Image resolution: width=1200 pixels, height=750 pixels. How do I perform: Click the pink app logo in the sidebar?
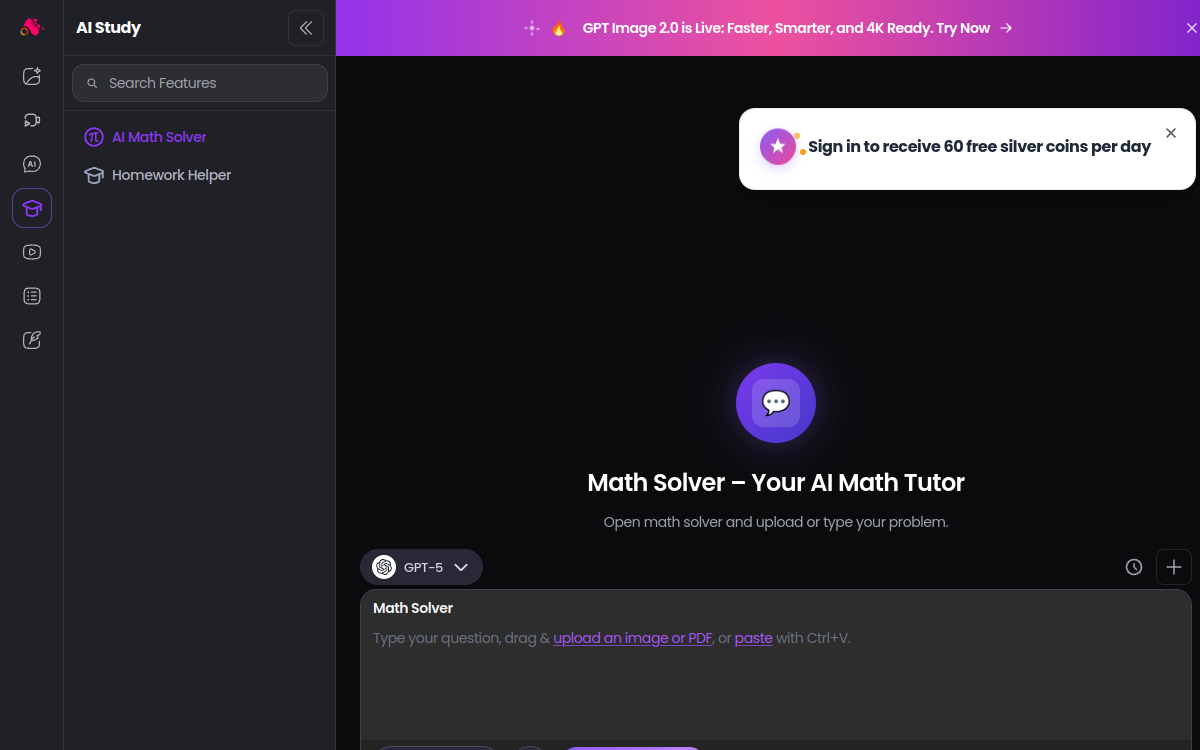pyautogui.click(x=32, y=28)
